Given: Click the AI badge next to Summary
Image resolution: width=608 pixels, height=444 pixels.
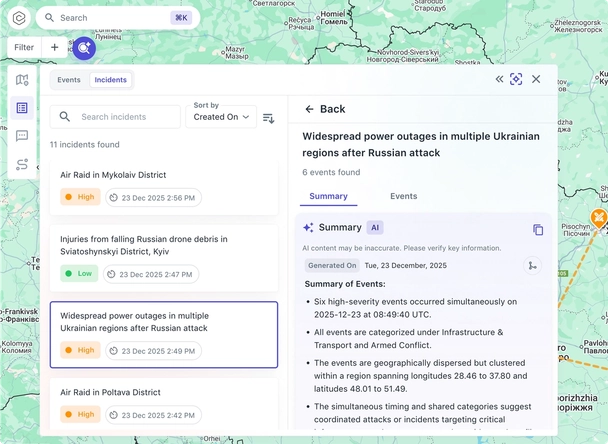Looking at the screenshot, I should pos(375,228).
